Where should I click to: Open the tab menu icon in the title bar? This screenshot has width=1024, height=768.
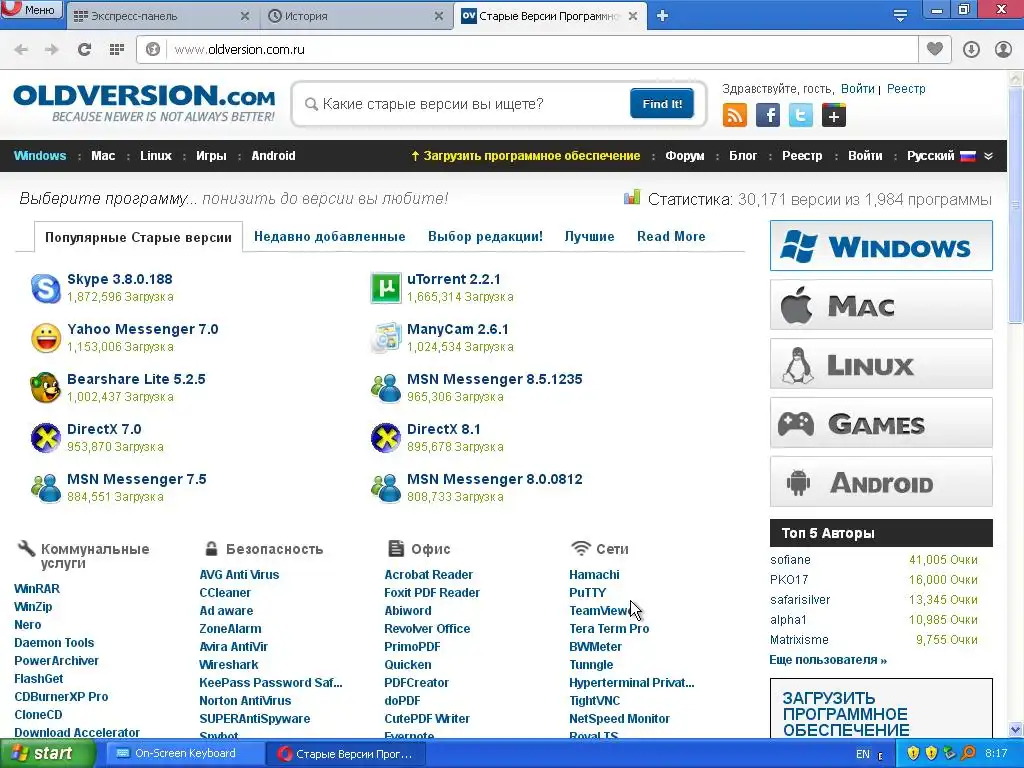click(900, 16)
